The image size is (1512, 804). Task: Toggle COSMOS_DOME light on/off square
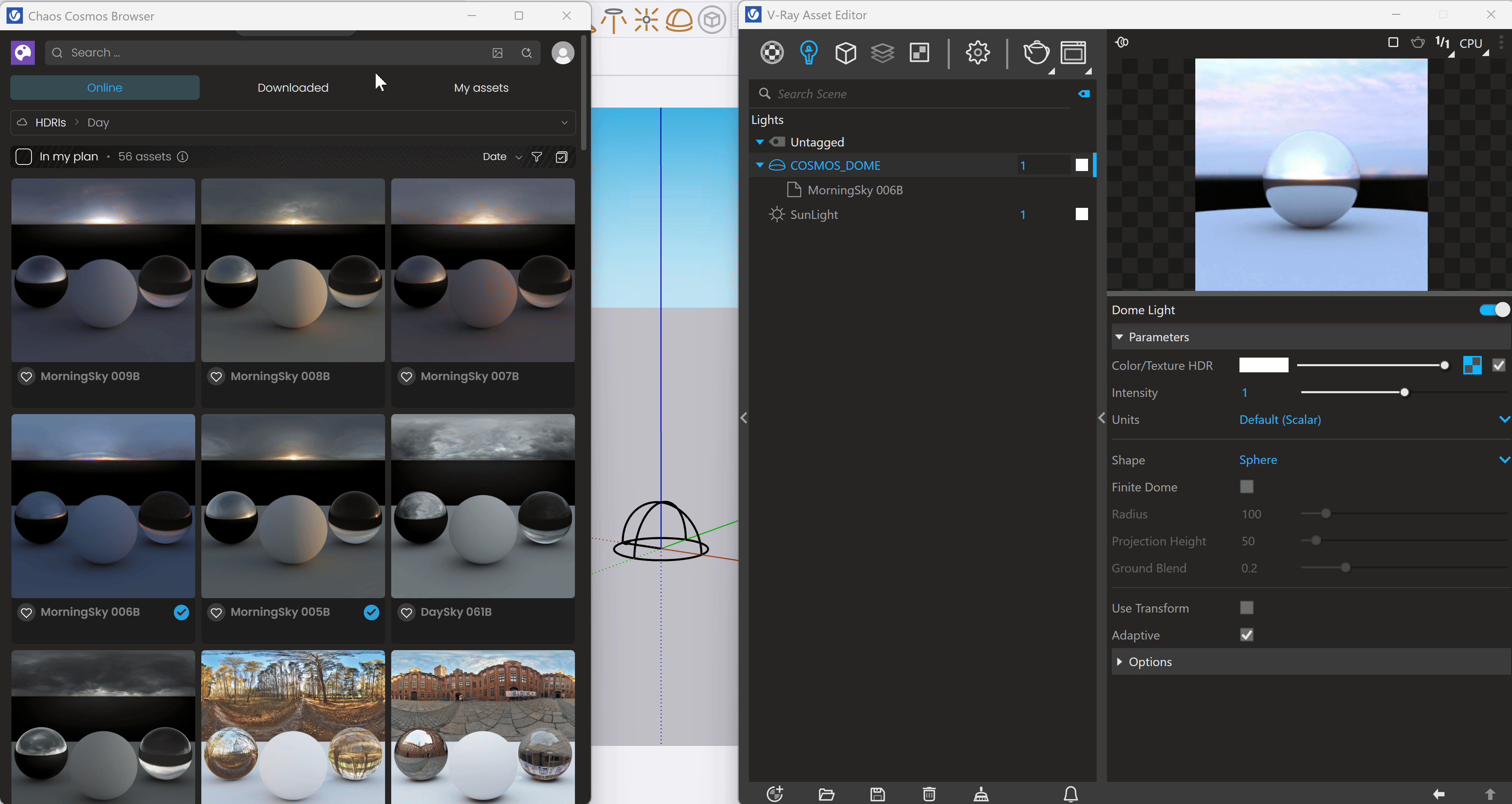(1081, 165)
